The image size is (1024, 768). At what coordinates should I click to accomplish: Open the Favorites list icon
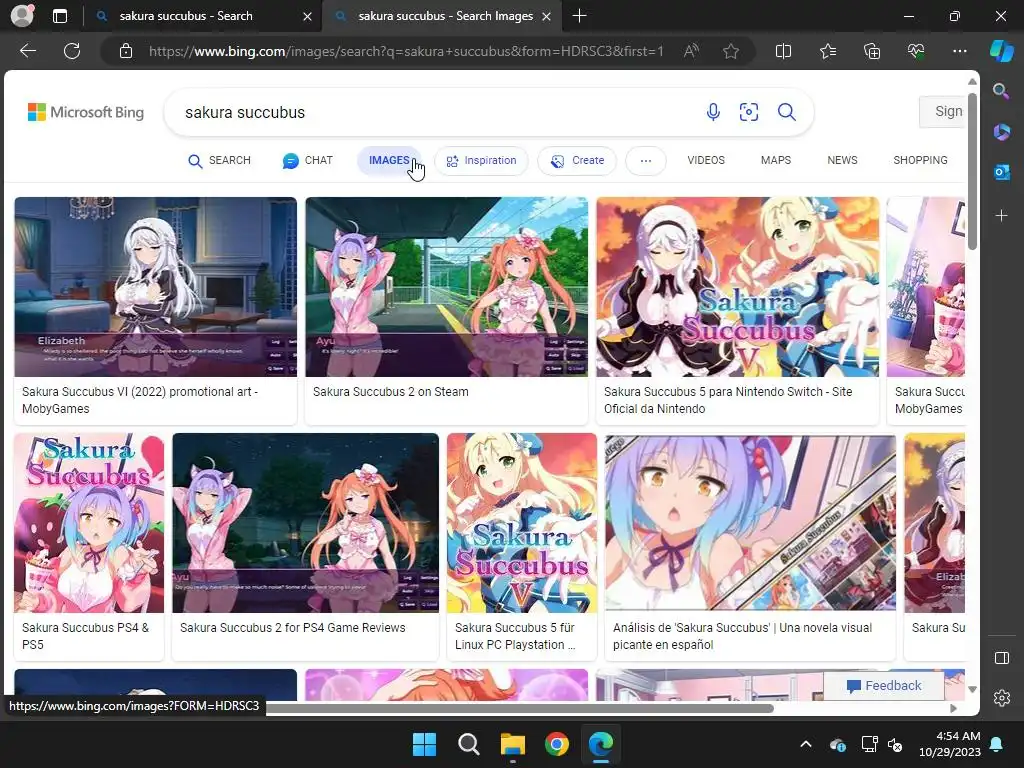tap(827, 51)
